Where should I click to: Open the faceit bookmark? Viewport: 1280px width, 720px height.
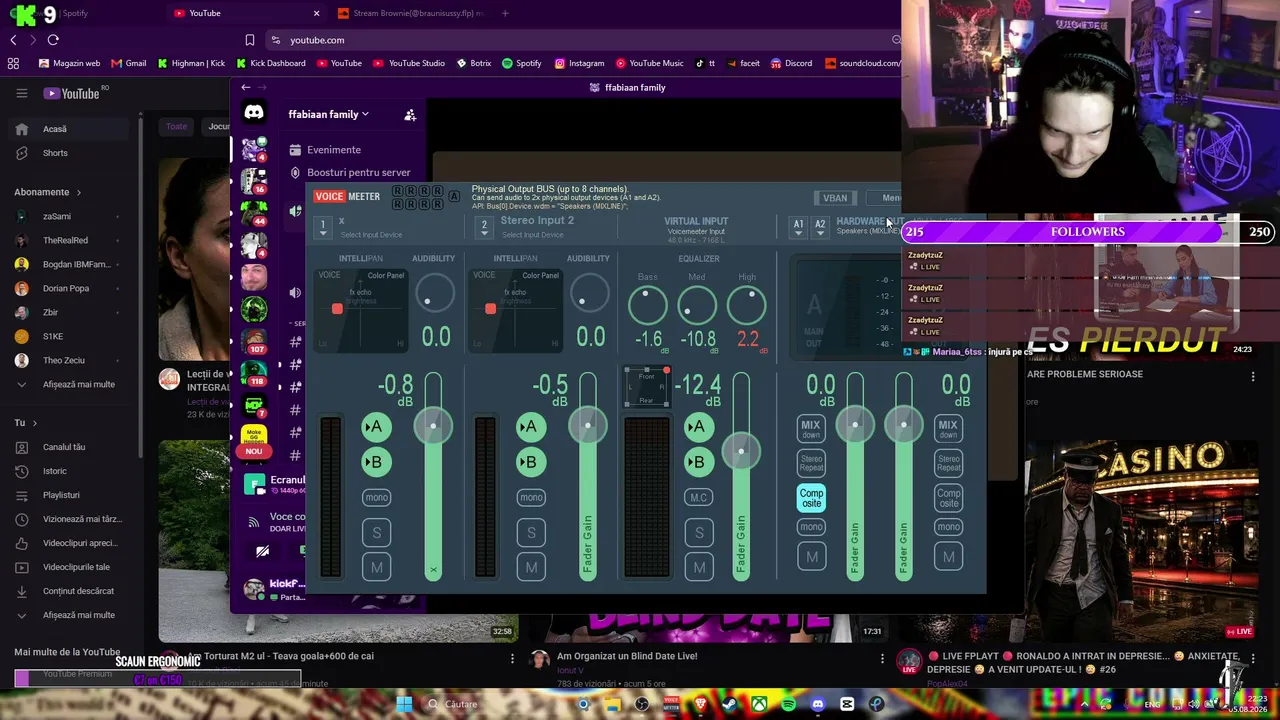point(742,63)
